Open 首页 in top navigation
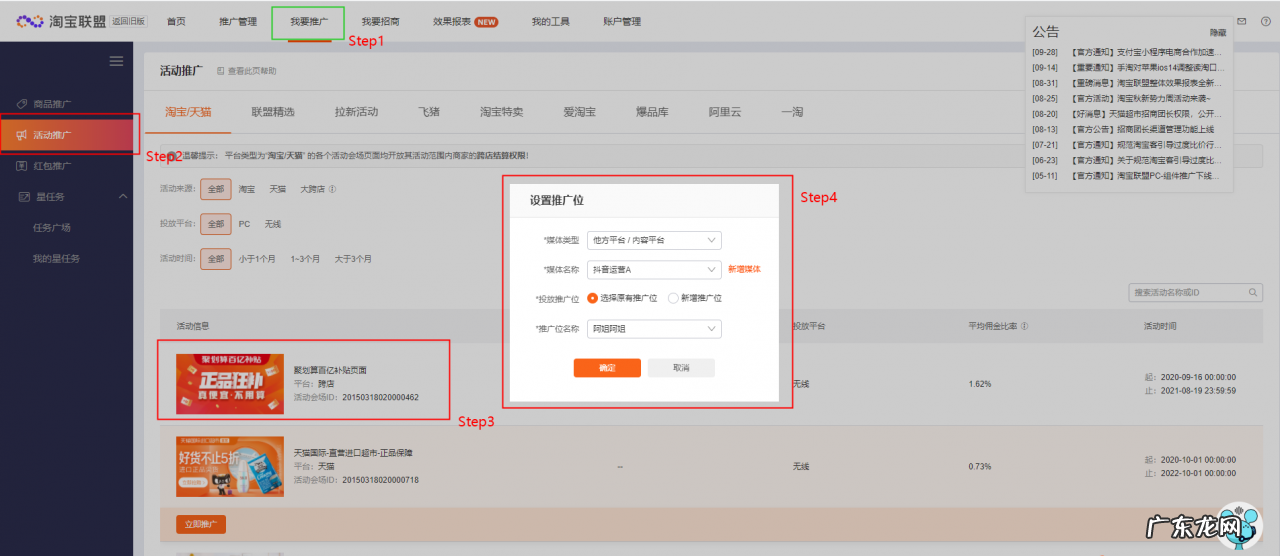Image resolution: width=1280 pixels, height=556 pixels. (x=176, y=21)
